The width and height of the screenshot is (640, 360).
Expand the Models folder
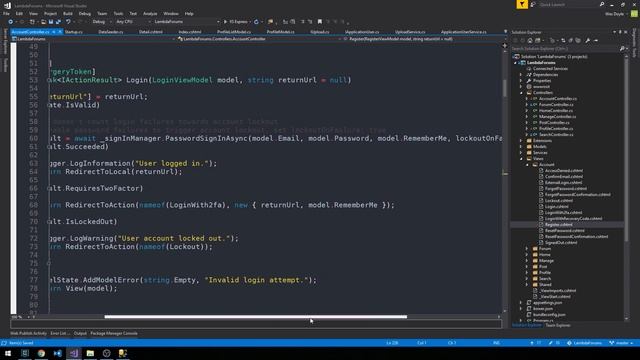pos(520,147)
